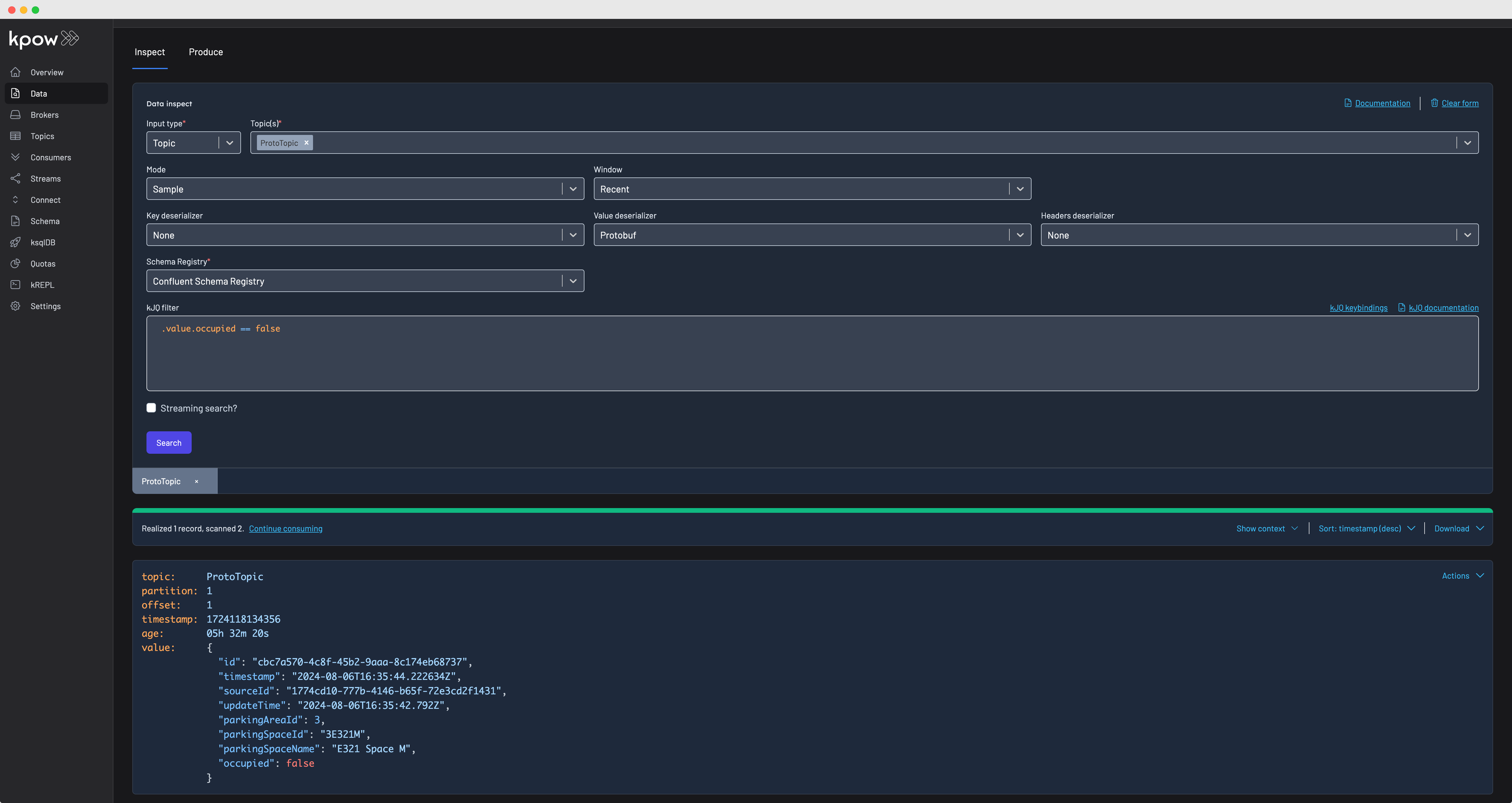Image resolution: width=1512 pixels, height=803 pixels.
Task: Open the Mode dropdown showing Sample
Action: point(364,188)
